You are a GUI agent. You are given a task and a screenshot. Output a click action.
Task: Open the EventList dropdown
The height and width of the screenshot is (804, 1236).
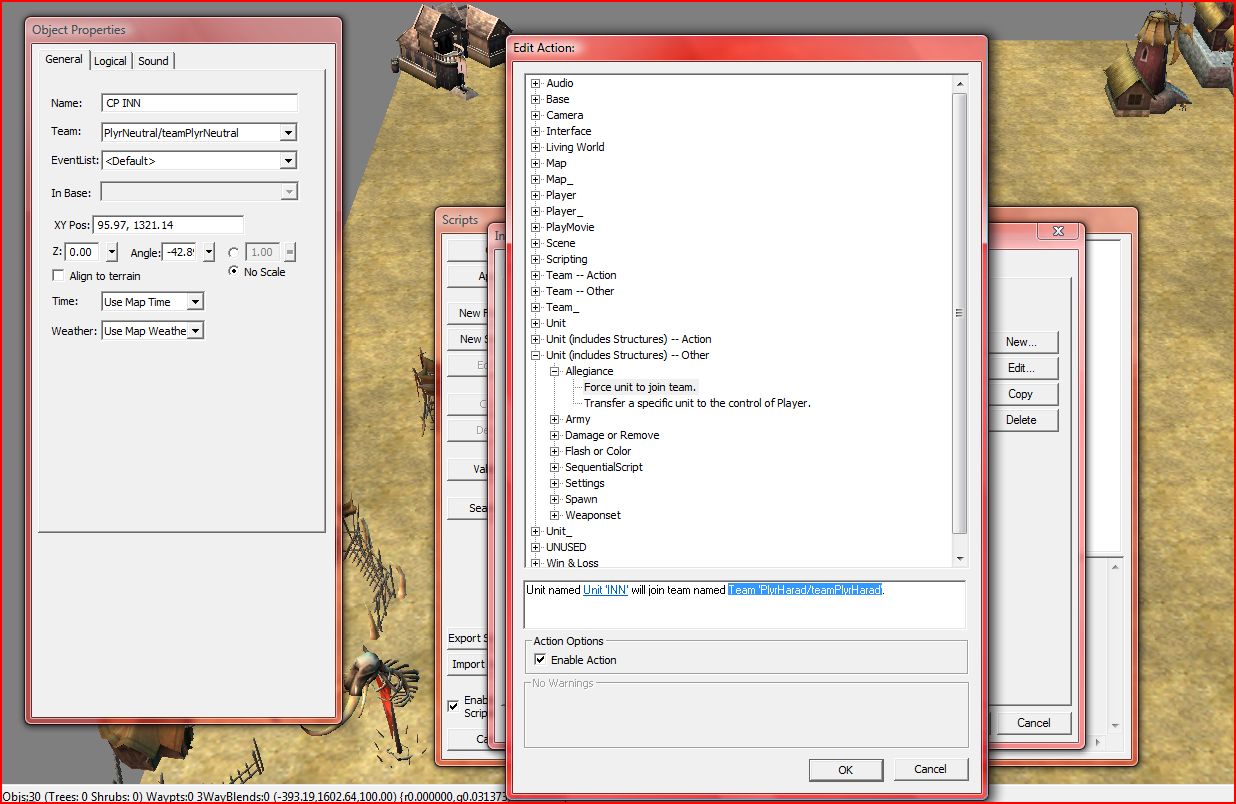[288, 161]
